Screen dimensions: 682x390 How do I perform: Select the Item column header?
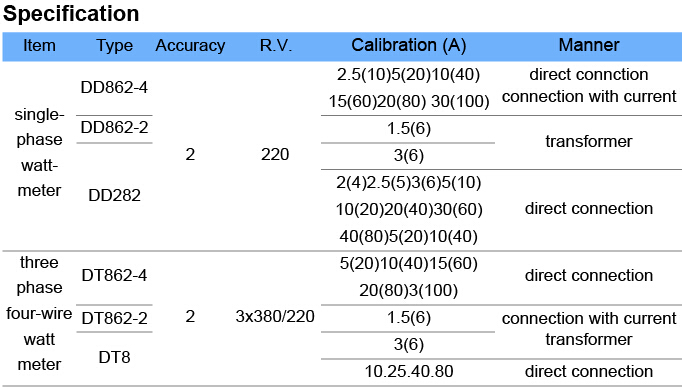[39, 46]
